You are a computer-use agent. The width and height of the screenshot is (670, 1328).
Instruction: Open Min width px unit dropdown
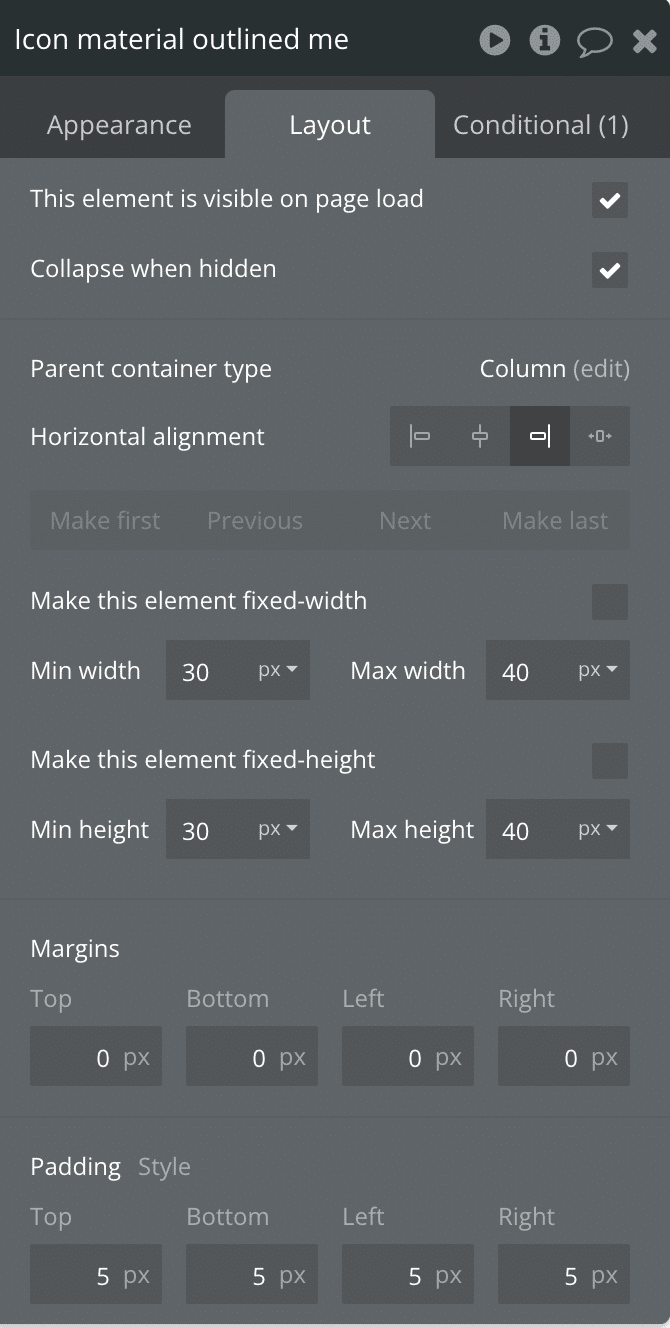pos(278,670)
